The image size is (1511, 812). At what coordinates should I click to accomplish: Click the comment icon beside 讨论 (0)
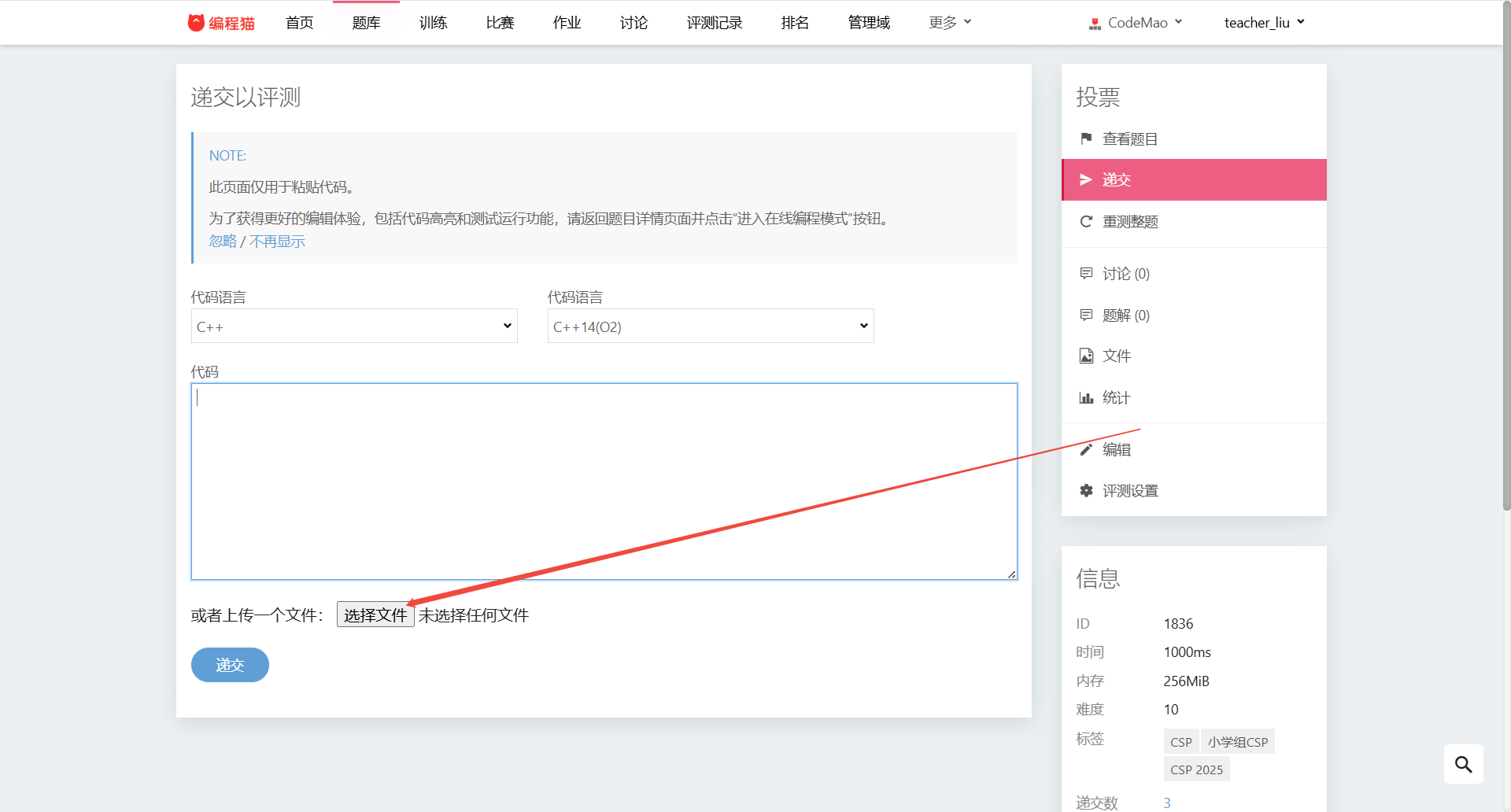[1086, 273]
